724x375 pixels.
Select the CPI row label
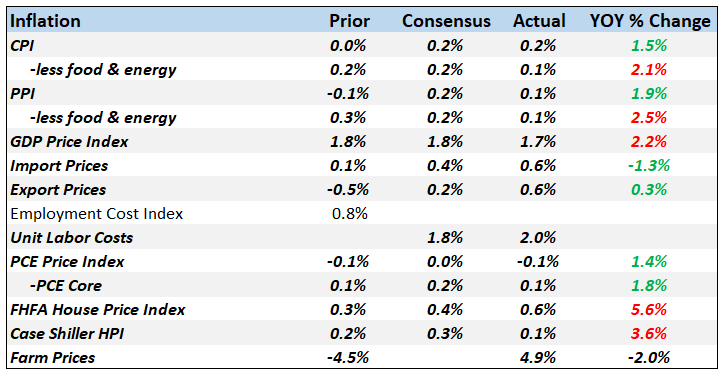pos(22,45)
